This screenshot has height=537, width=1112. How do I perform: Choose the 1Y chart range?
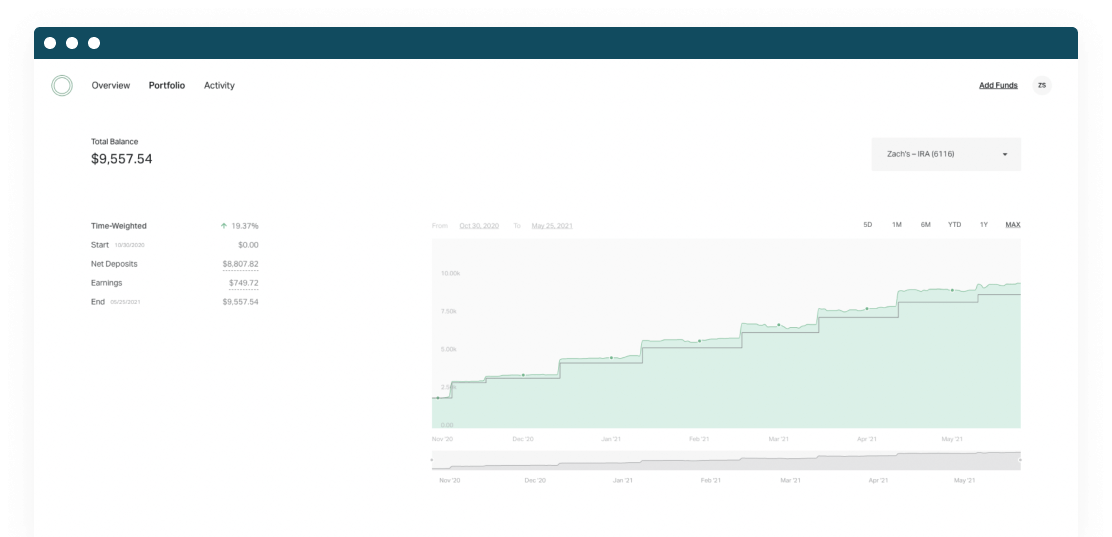(984, 225)
